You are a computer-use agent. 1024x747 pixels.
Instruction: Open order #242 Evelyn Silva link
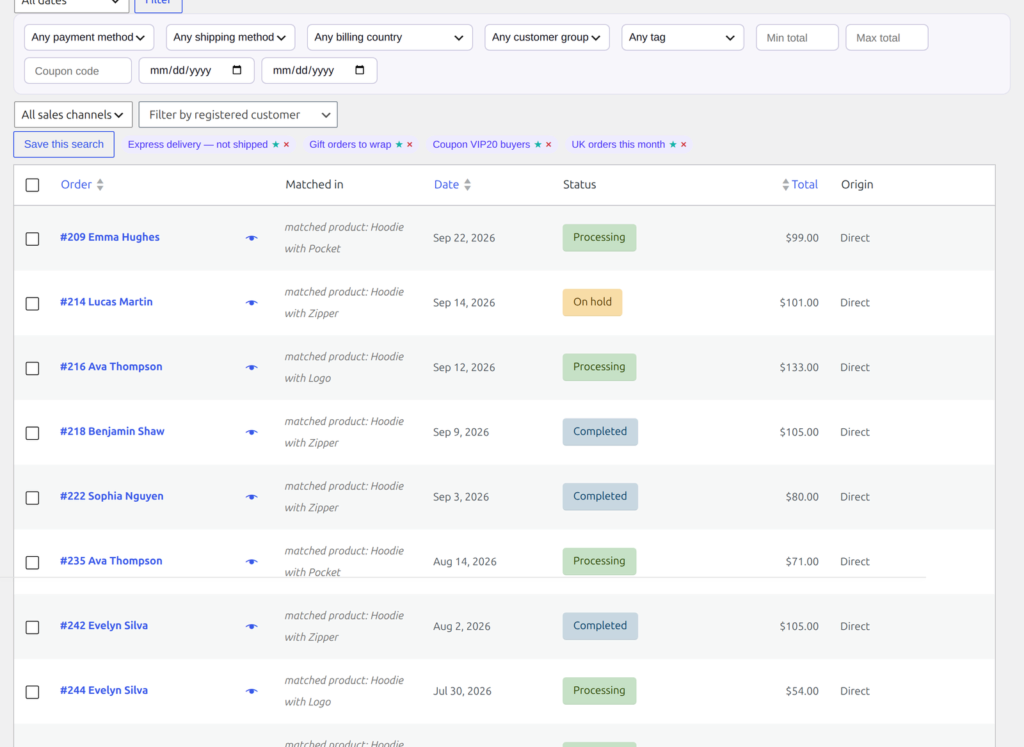coord(104,626)
